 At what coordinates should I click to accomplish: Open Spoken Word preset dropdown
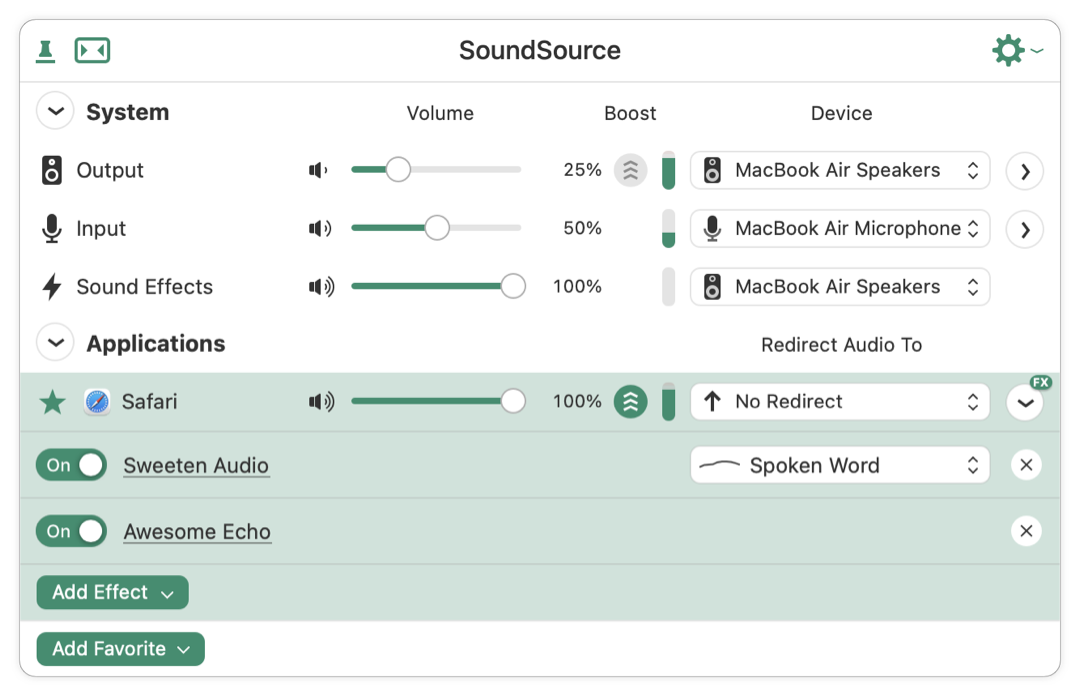click(x=840, y=465)
